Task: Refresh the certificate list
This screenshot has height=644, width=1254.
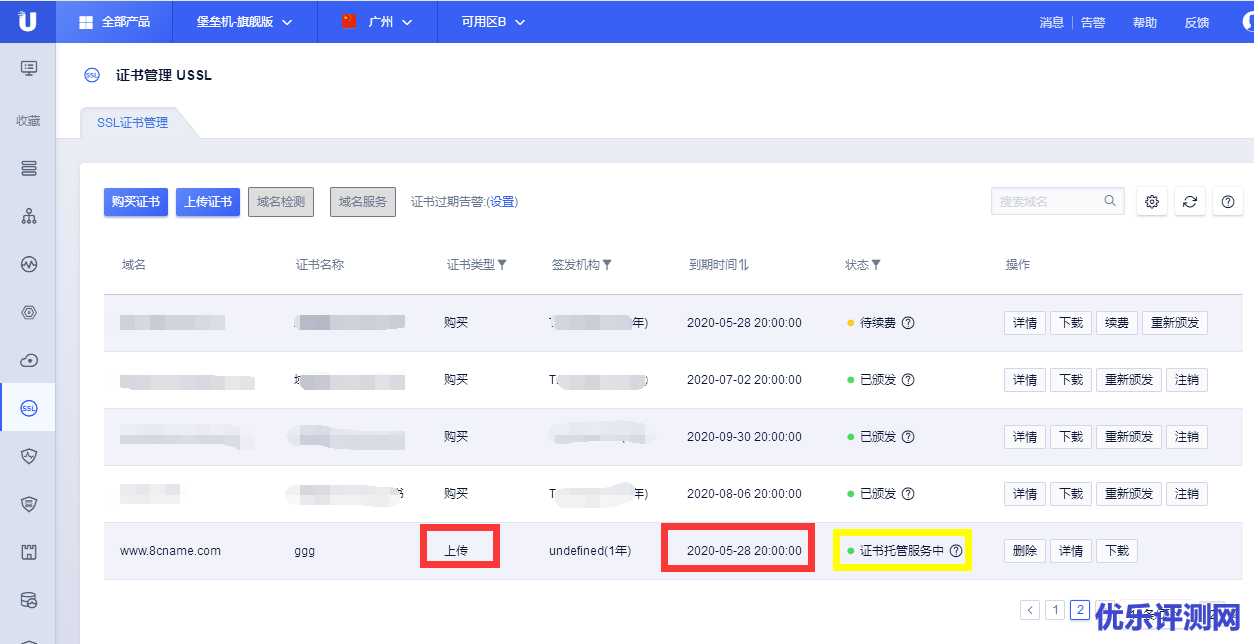Action: point(1190,202)
